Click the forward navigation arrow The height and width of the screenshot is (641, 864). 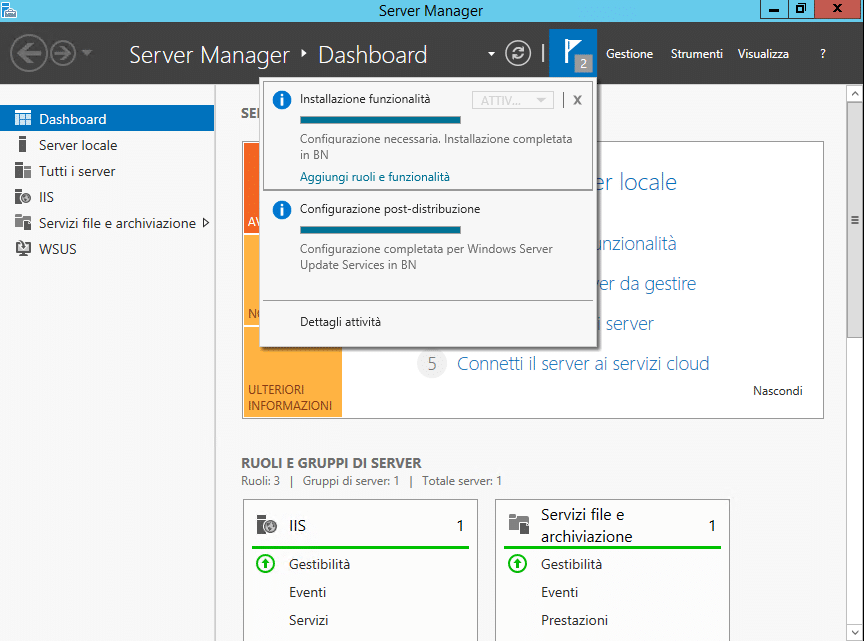pos(63,53)
